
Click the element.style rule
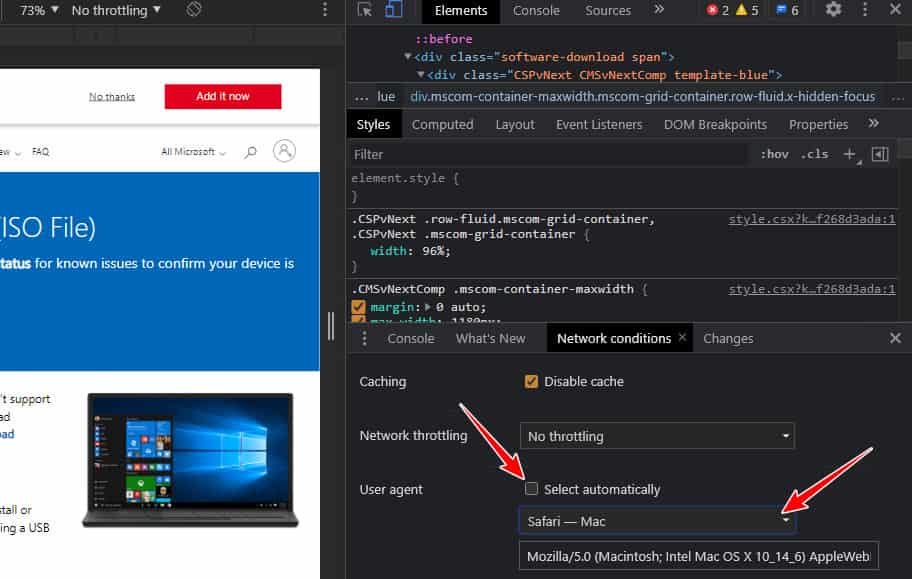click(405, 179)
